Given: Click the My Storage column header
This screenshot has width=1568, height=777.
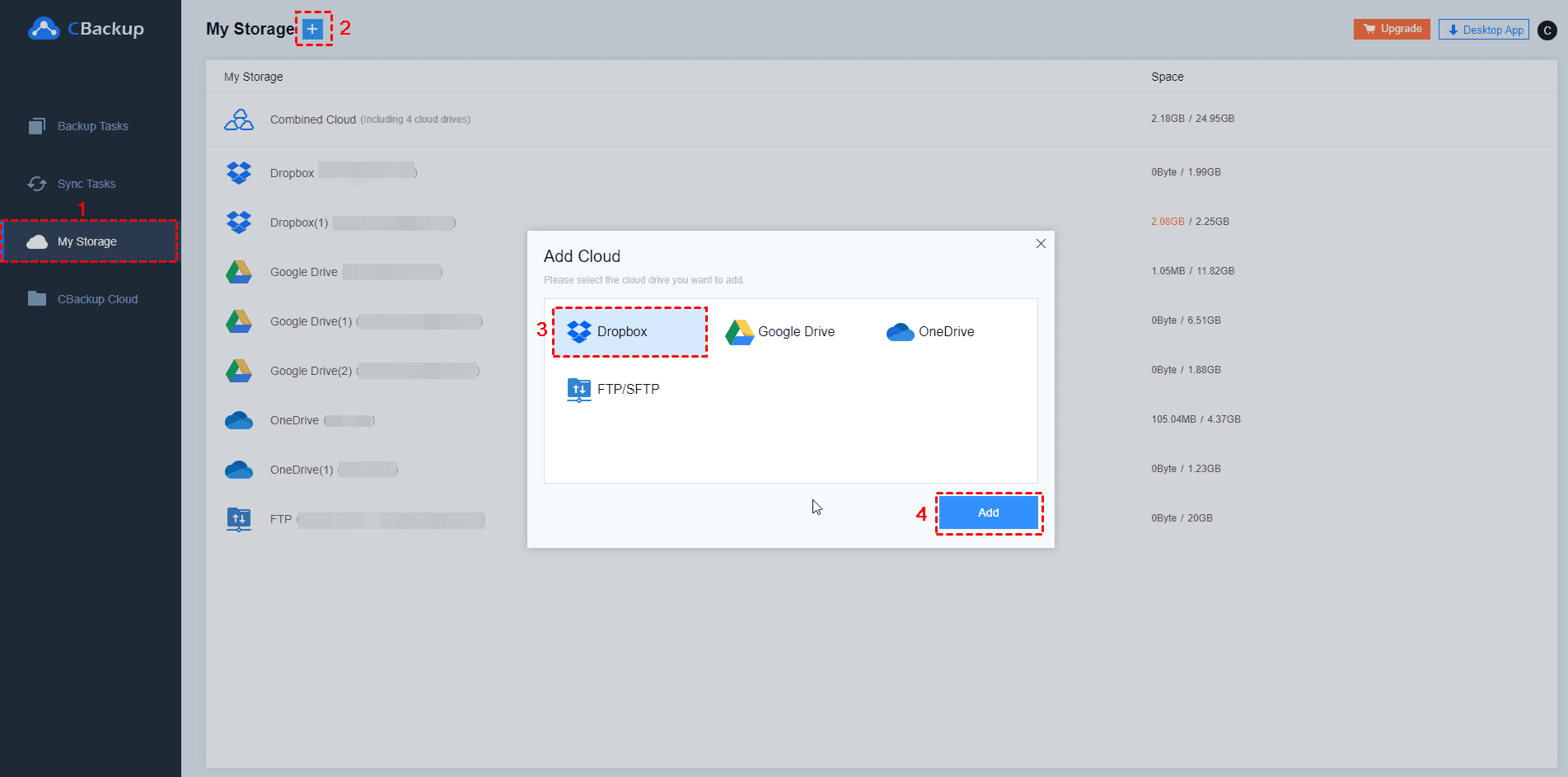Looking at the screenshot, I should click(254, 77).
